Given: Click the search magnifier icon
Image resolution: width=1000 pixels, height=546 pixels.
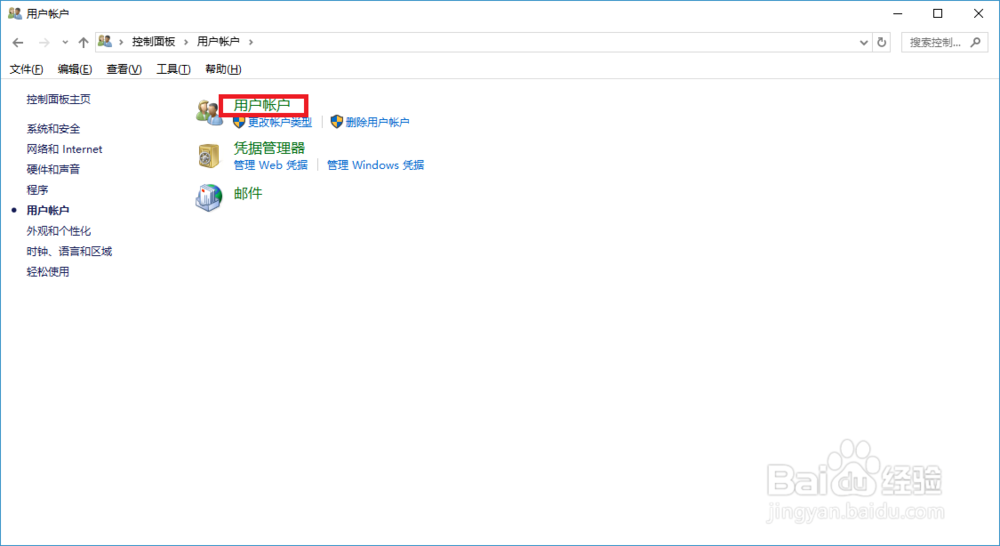Looking at the screenshot, I should [x=975, y=43].
